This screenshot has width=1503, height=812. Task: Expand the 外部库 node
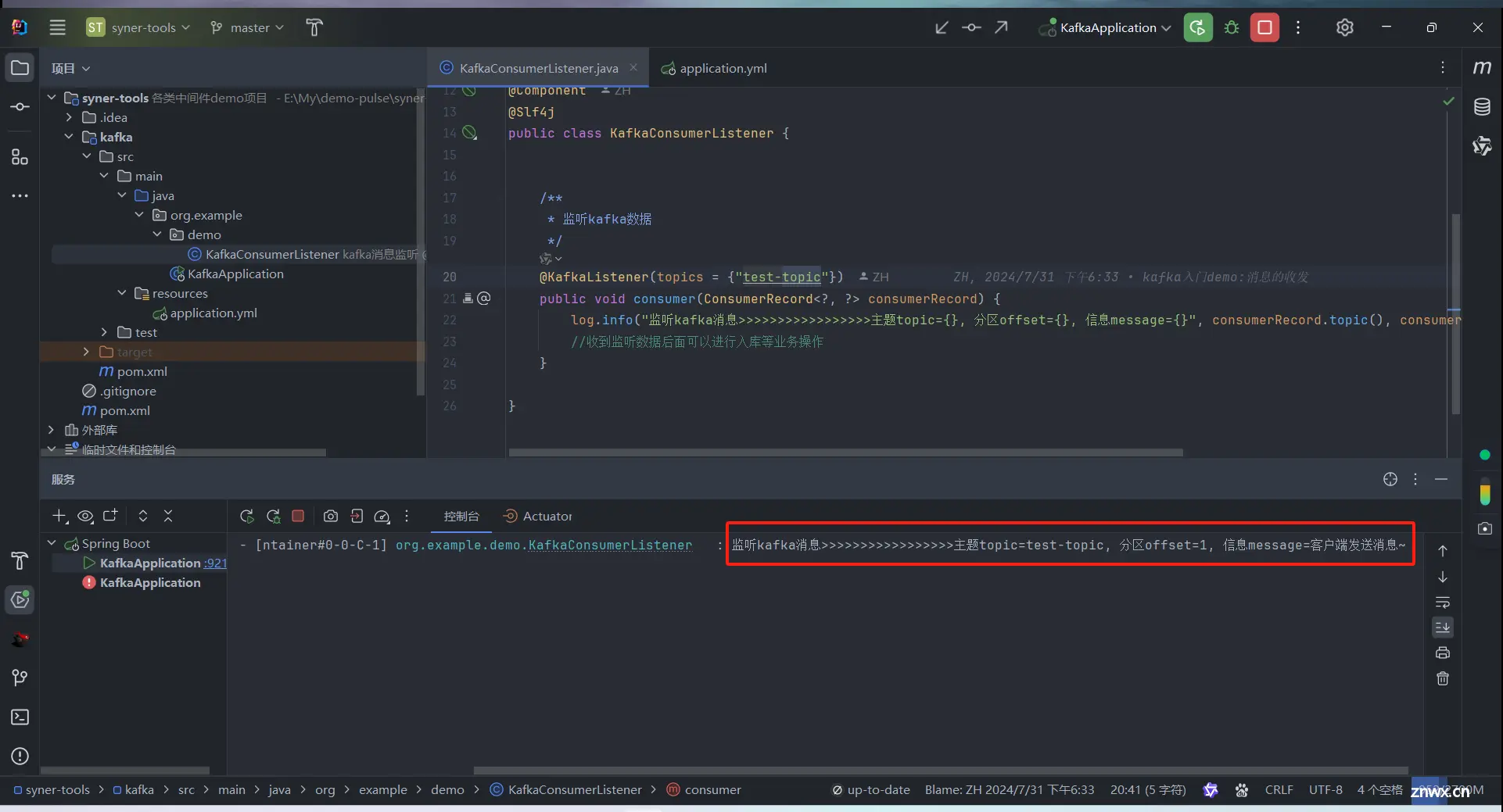point(51,430)
